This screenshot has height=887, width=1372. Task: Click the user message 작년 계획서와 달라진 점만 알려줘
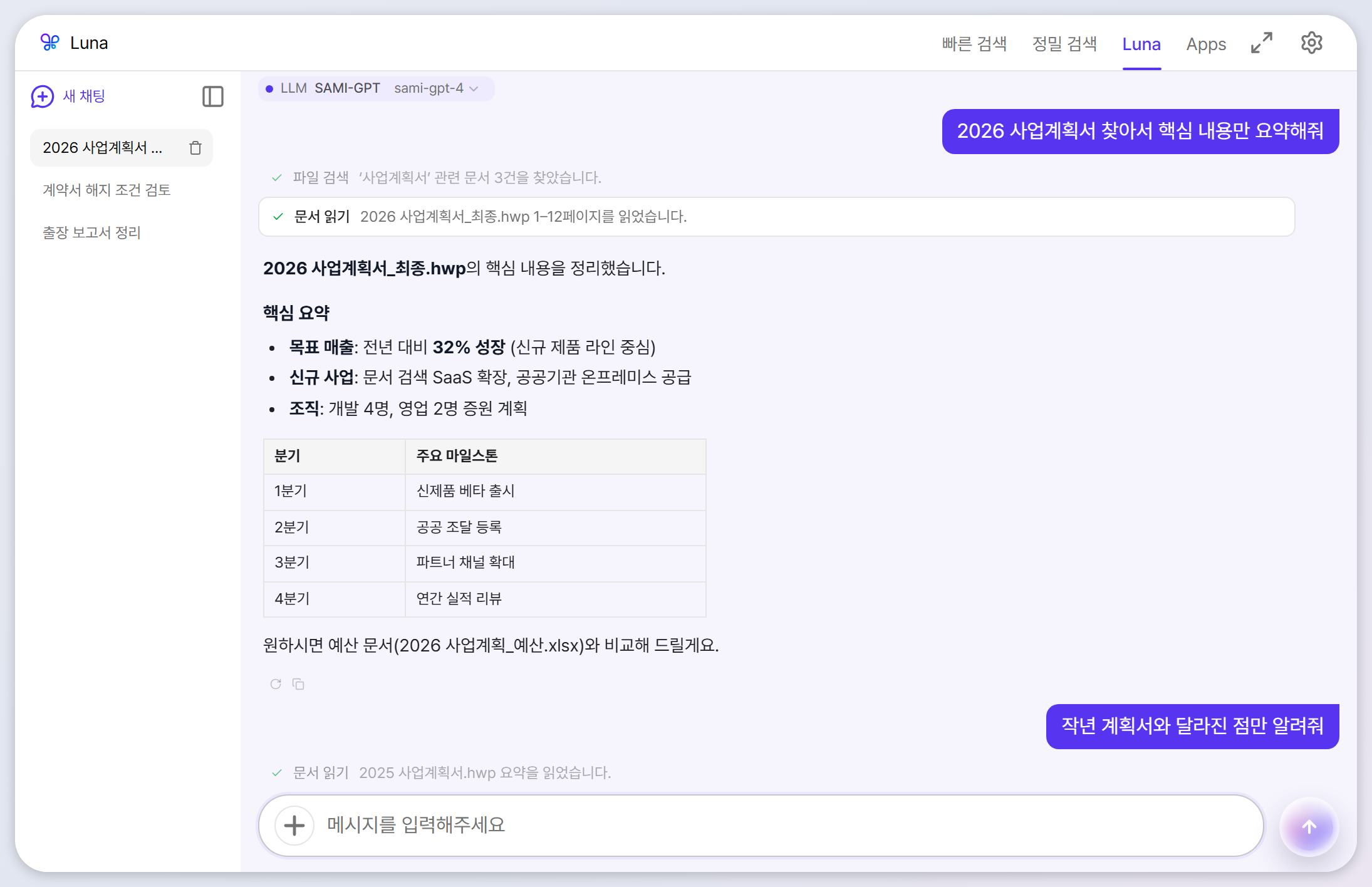tap(1192, 726)
